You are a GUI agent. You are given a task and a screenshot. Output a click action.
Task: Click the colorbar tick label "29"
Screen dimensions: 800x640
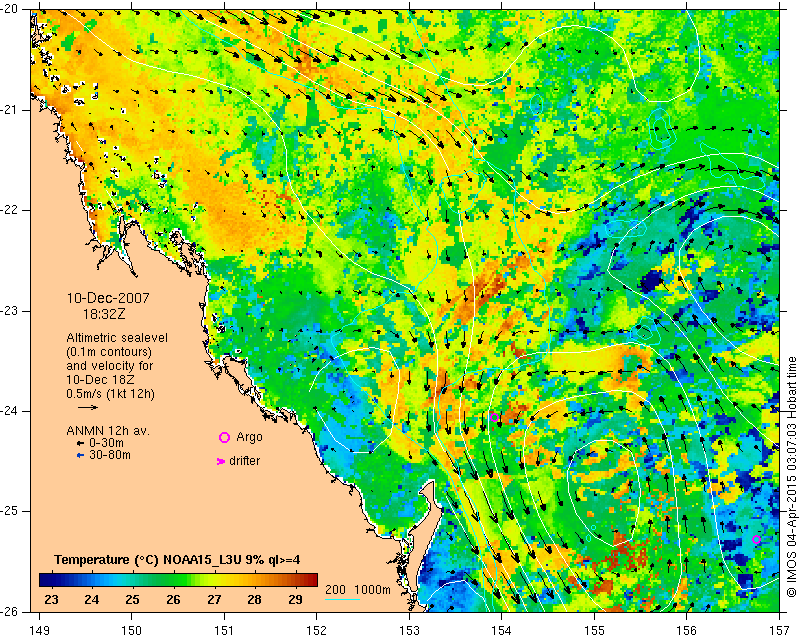point(295,599)
